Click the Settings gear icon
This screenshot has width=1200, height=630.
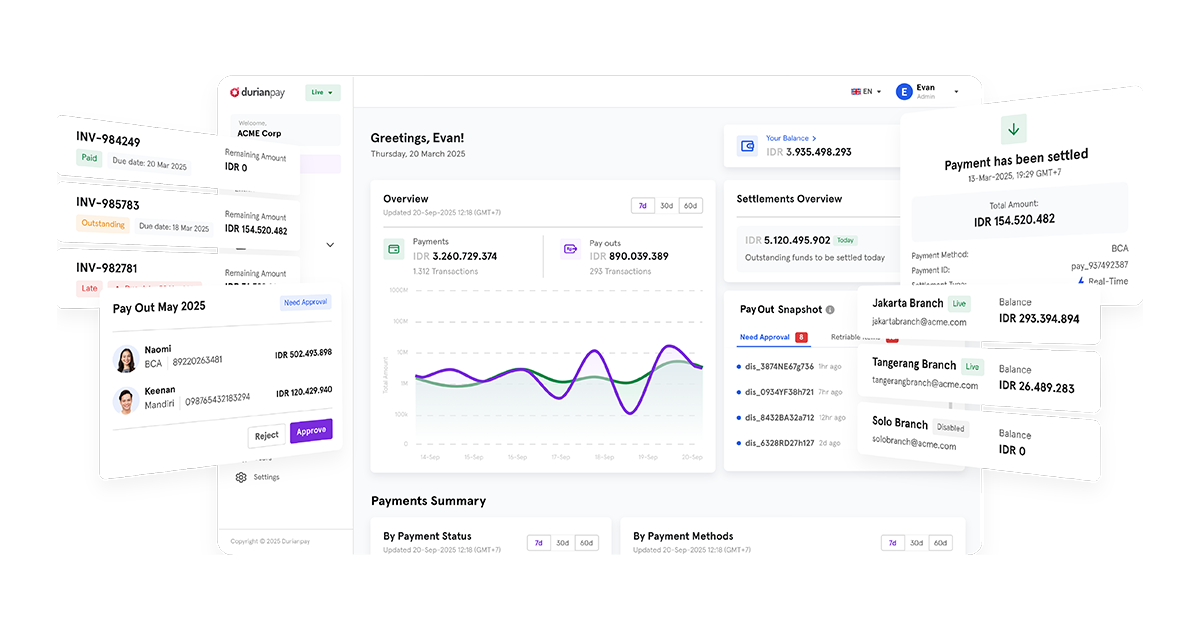coord(241,477)
